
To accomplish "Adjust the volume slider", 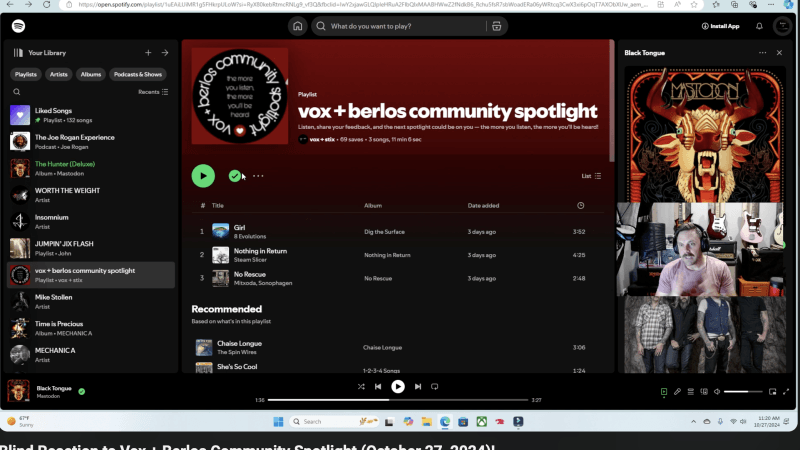I will [743, 392].
